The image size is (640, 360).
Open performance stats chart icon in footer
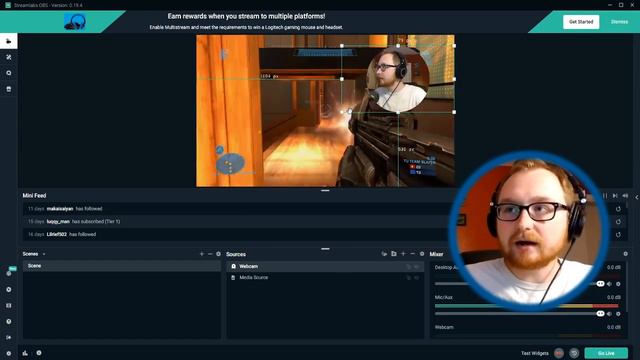click(25, 353)
